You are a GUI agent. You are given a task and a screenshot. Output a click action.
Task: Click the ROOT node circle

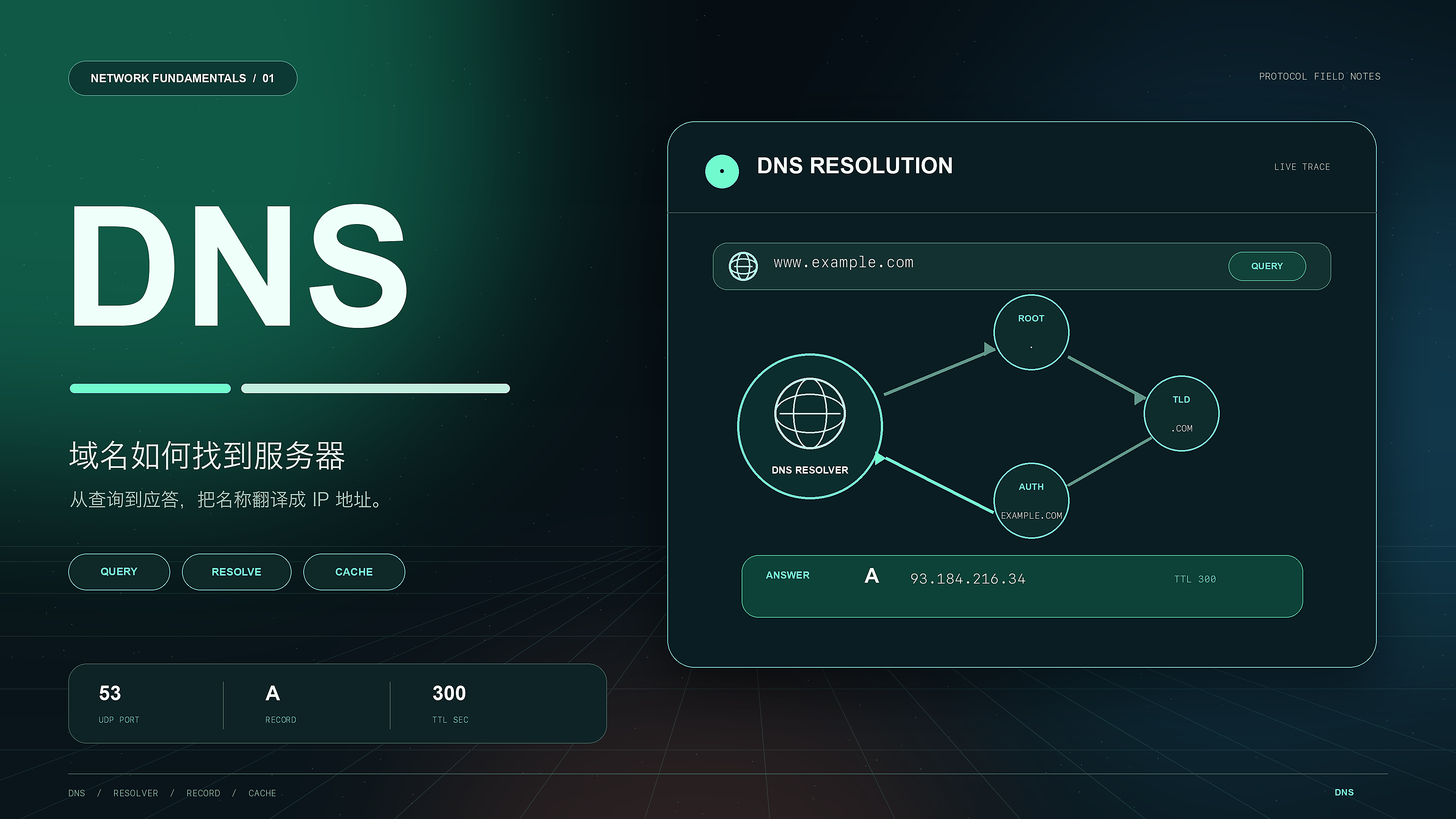click(1031, 333)
